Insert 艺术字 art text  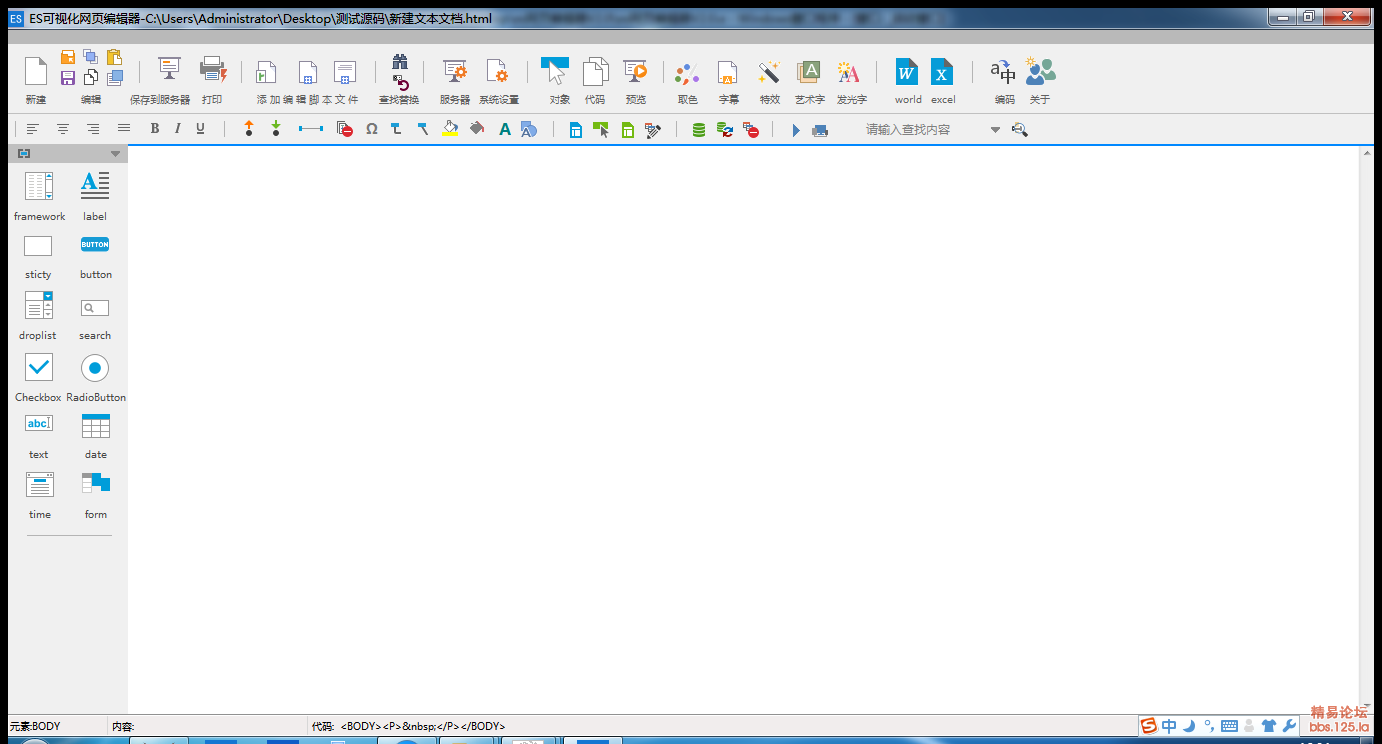(809, 72)
